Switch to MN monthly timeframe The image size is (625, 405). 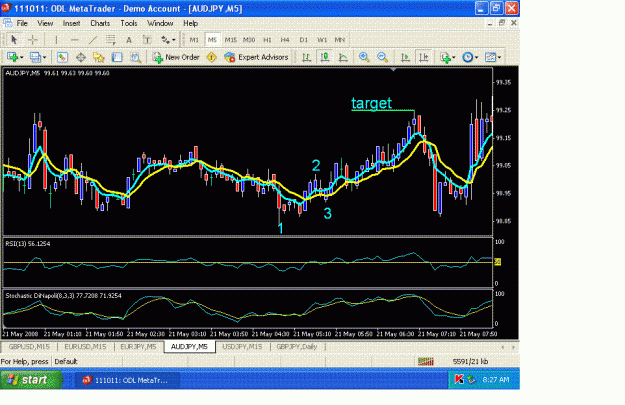(x=340, y=40)
